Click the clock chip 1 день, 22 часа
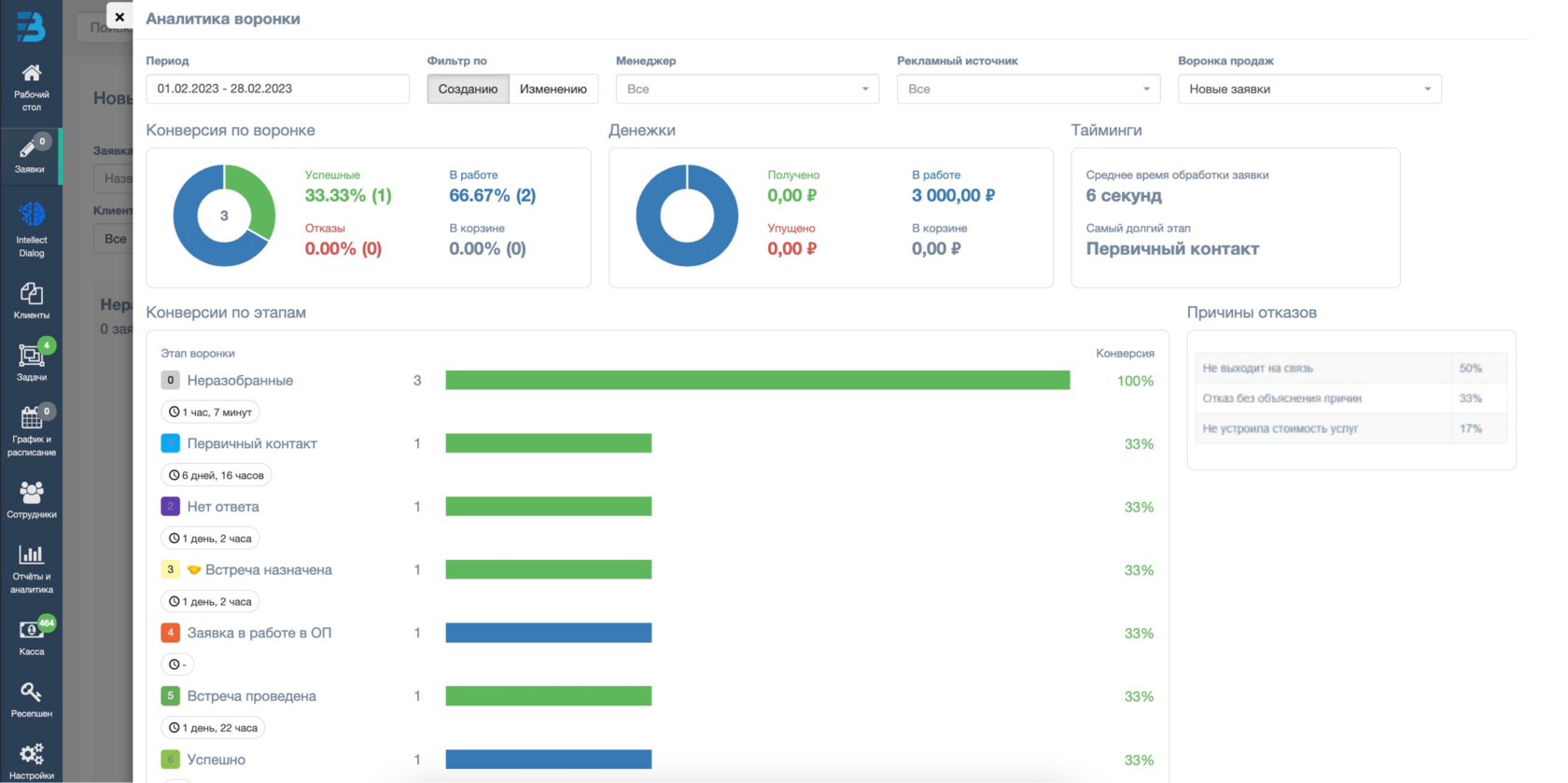The image size is (1568, 783). 213,728
